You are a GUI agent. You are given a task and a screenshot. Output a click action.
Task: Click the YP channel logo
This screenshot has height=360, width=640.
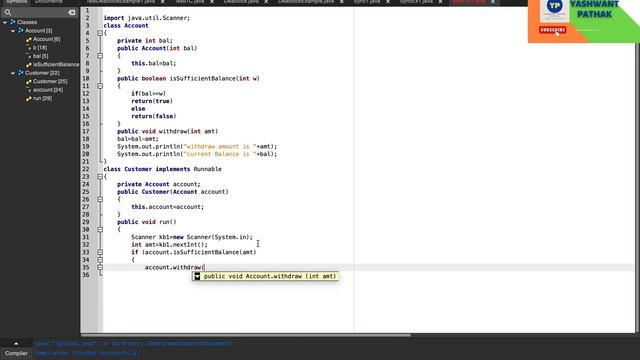click(x=554, y=7)
